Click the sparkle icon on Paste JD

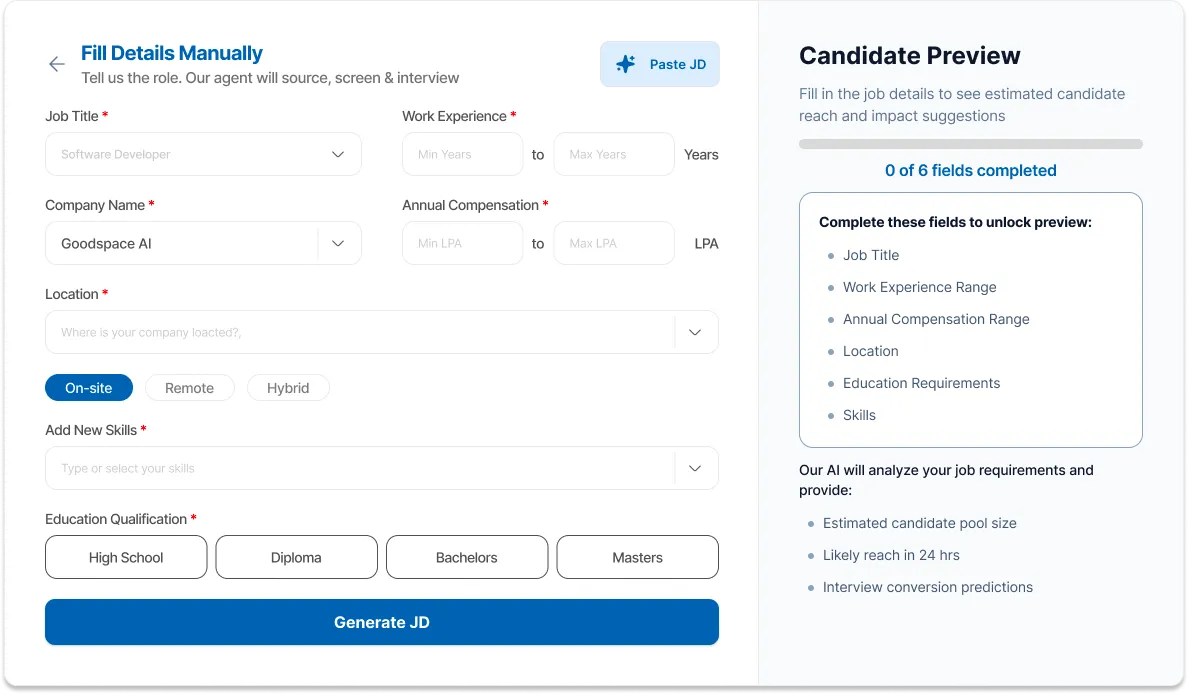coord(626,64)
